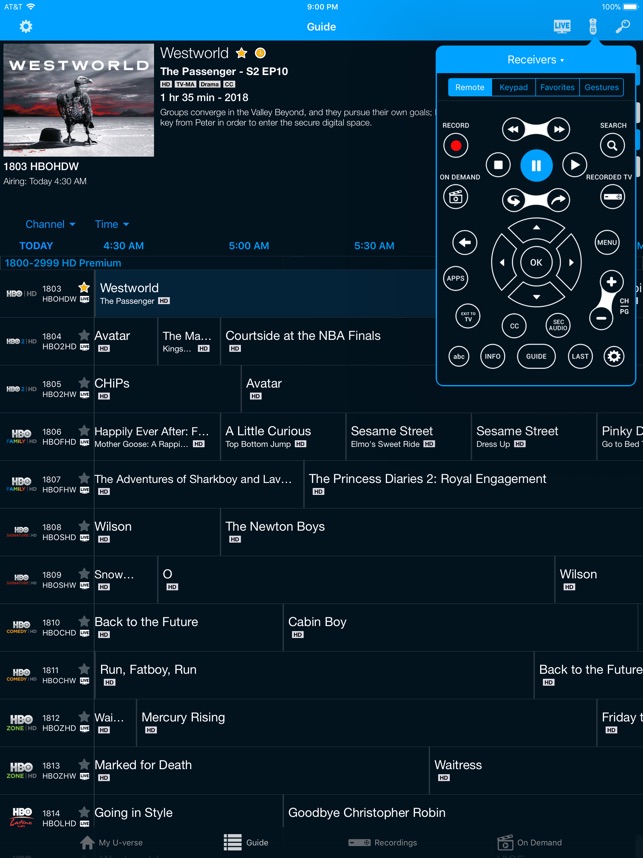
Task: Open the Time dropdown
Action: (x=112, y=224)
